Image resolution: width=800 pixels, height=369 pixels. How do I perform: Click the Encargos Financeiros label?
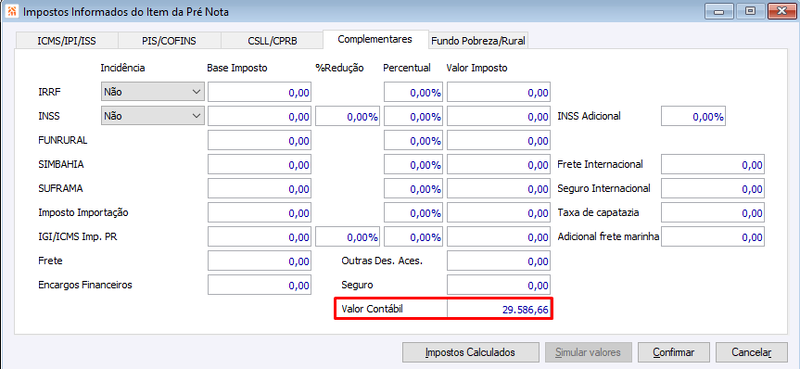coord(85,285)
